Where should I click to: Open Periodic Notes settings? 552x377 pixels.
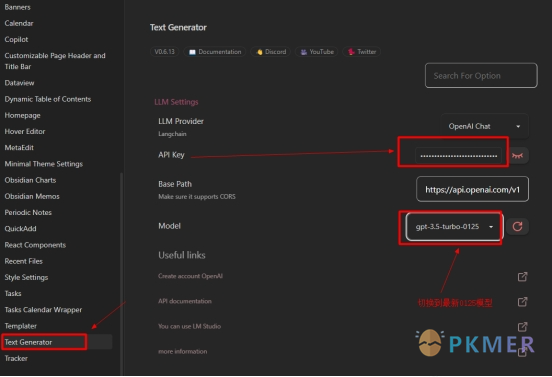pyautogui.click(x=28, y=213)
